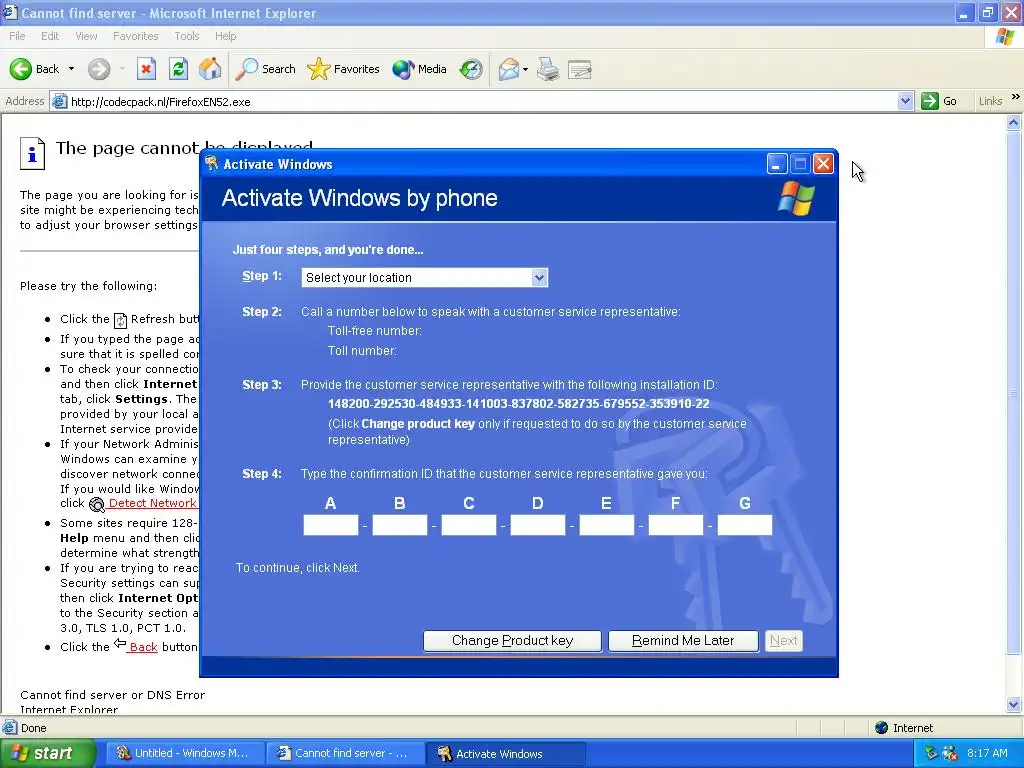Click confirmation ID field C

pyautogui.click(x=469, y=525)
